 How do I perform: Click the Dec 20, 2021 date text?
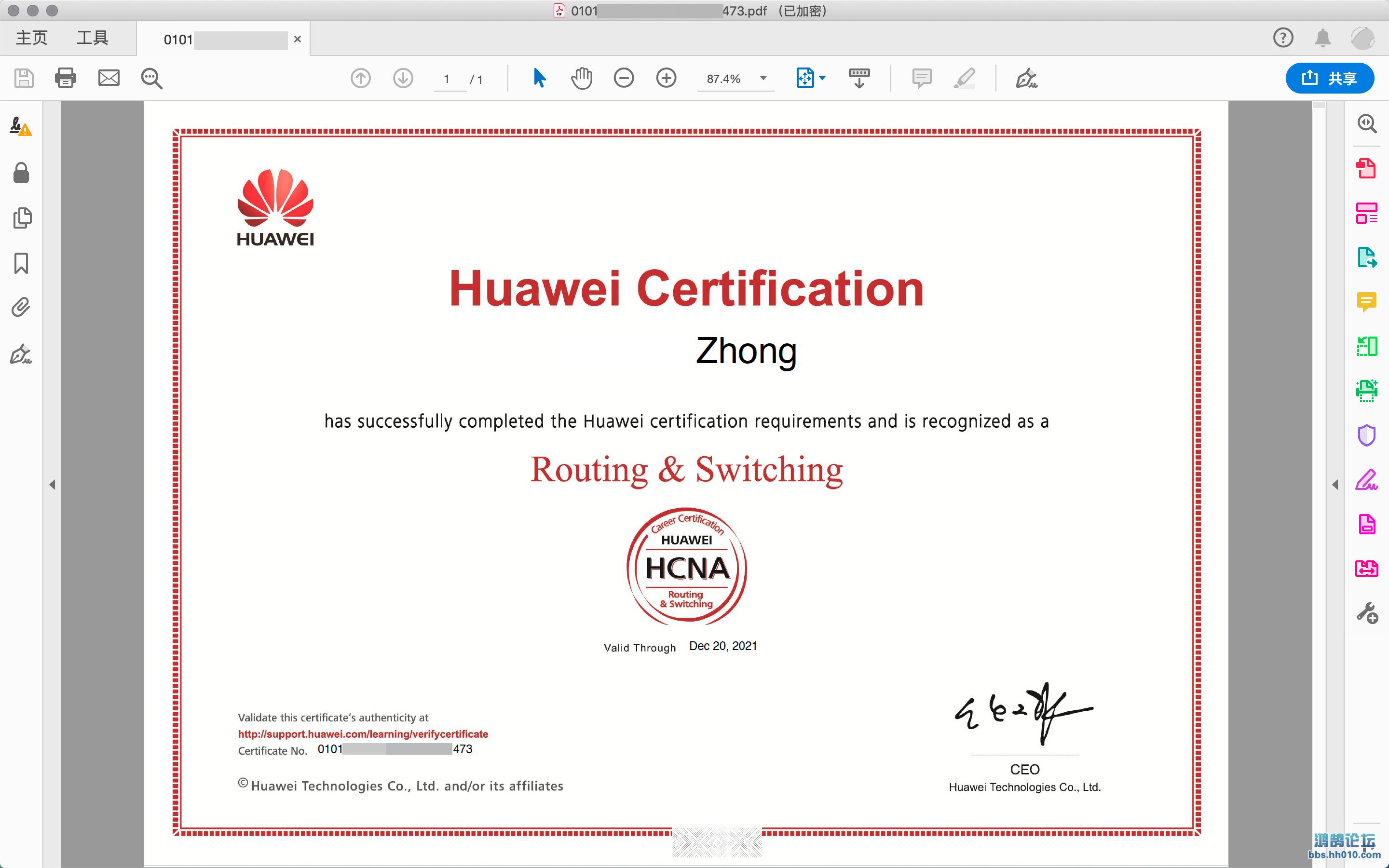tap(722, 646)
